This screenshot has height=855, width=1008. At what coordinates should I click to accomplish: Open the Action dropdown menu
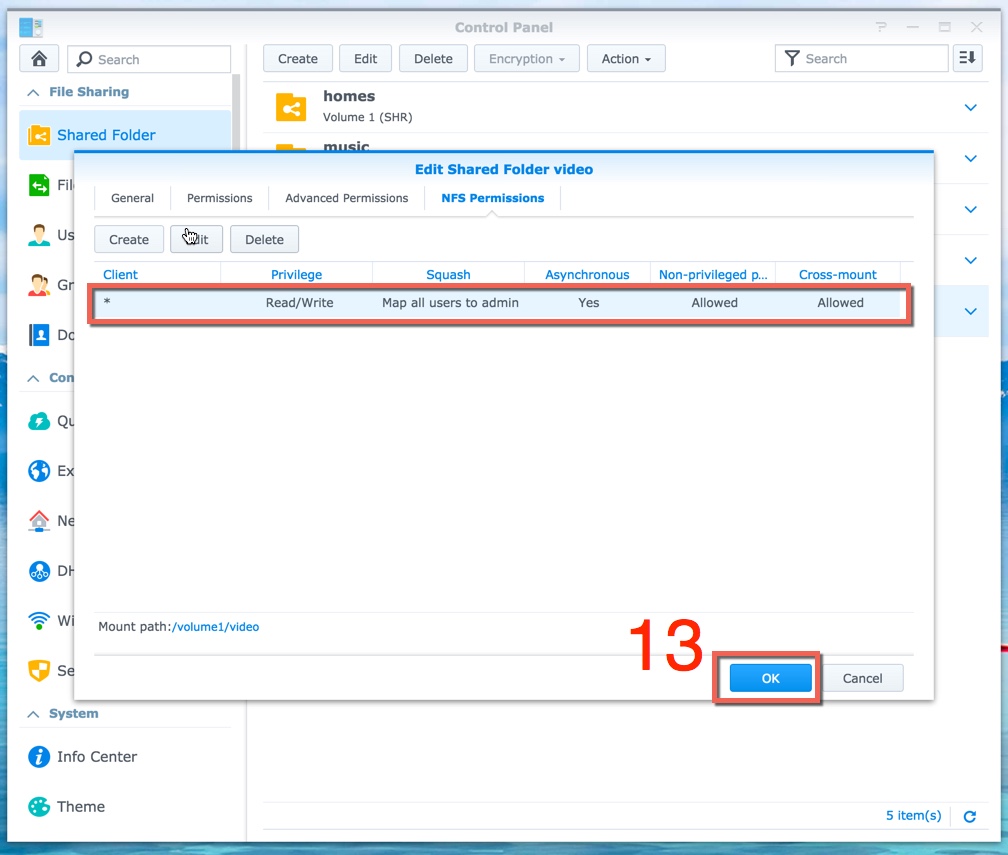[x=626, y=59]
